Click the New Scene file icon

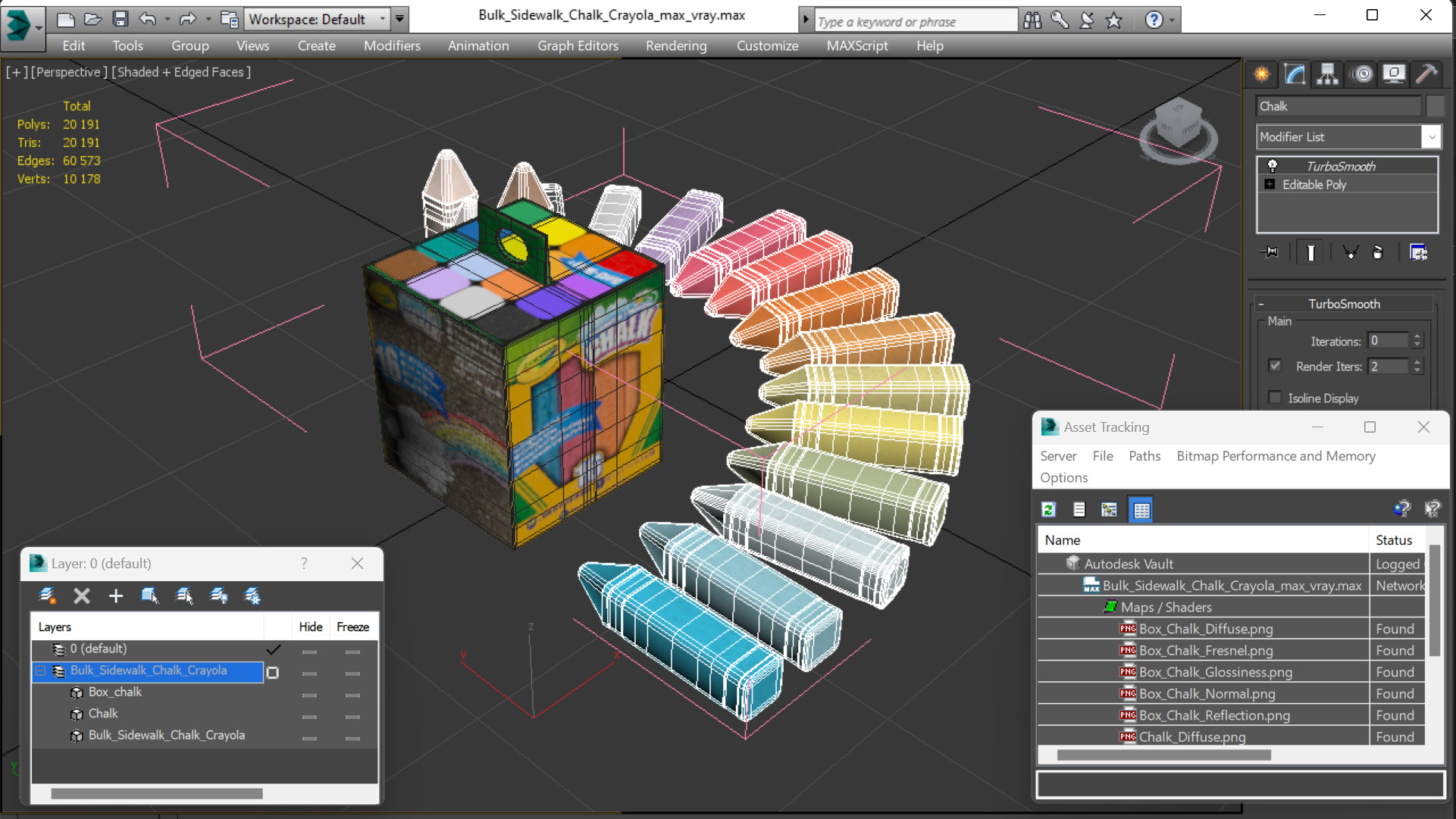[66, 19]
